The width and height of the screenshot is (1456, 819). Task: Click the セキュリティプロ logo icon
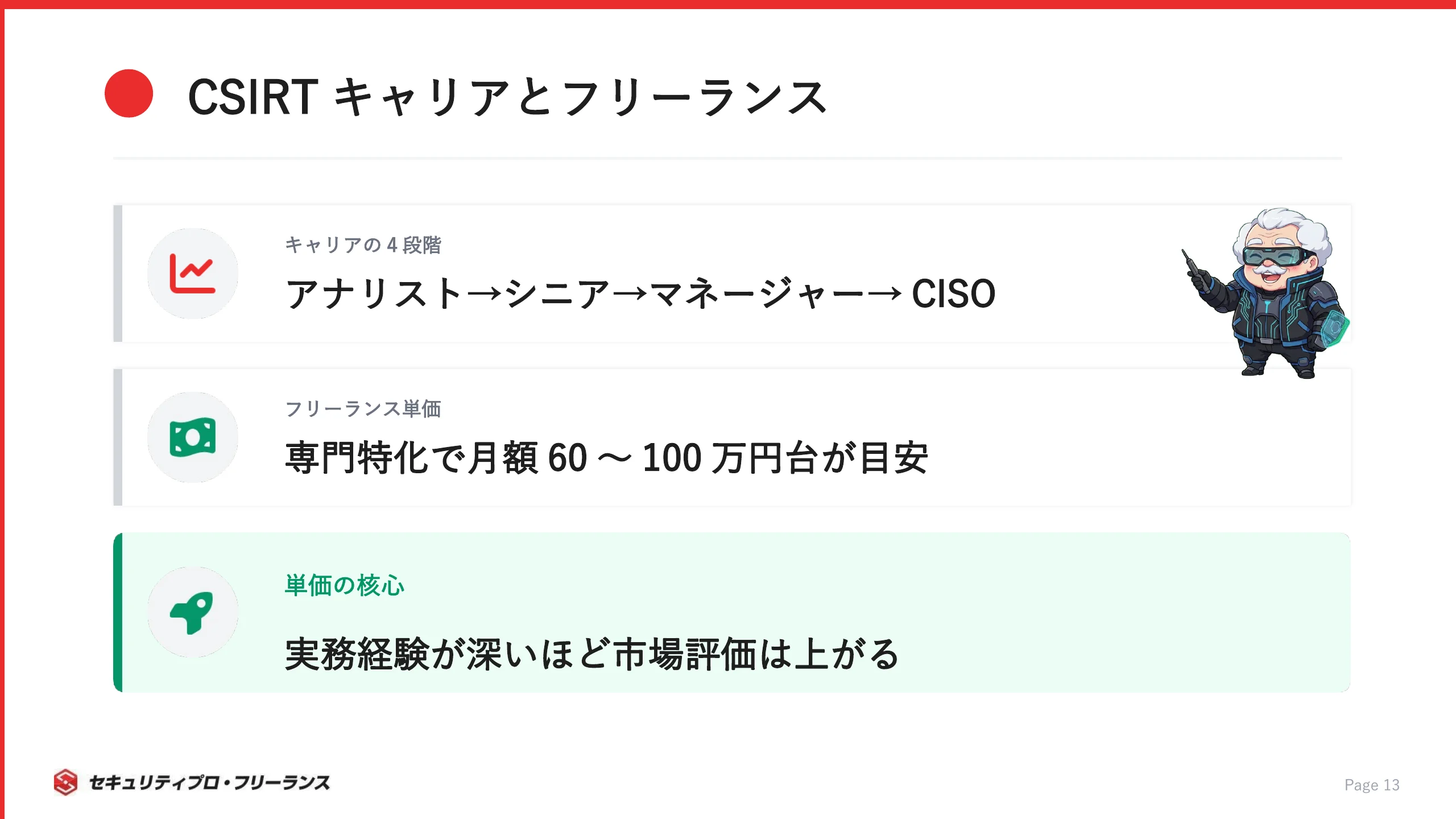point(65,783)
